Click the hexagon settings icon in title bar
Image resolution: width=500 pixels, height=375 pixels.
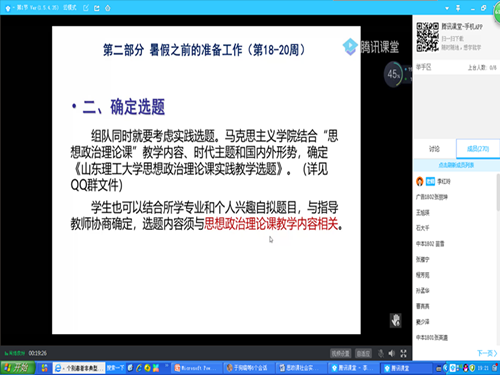click(x=108, y=8)
